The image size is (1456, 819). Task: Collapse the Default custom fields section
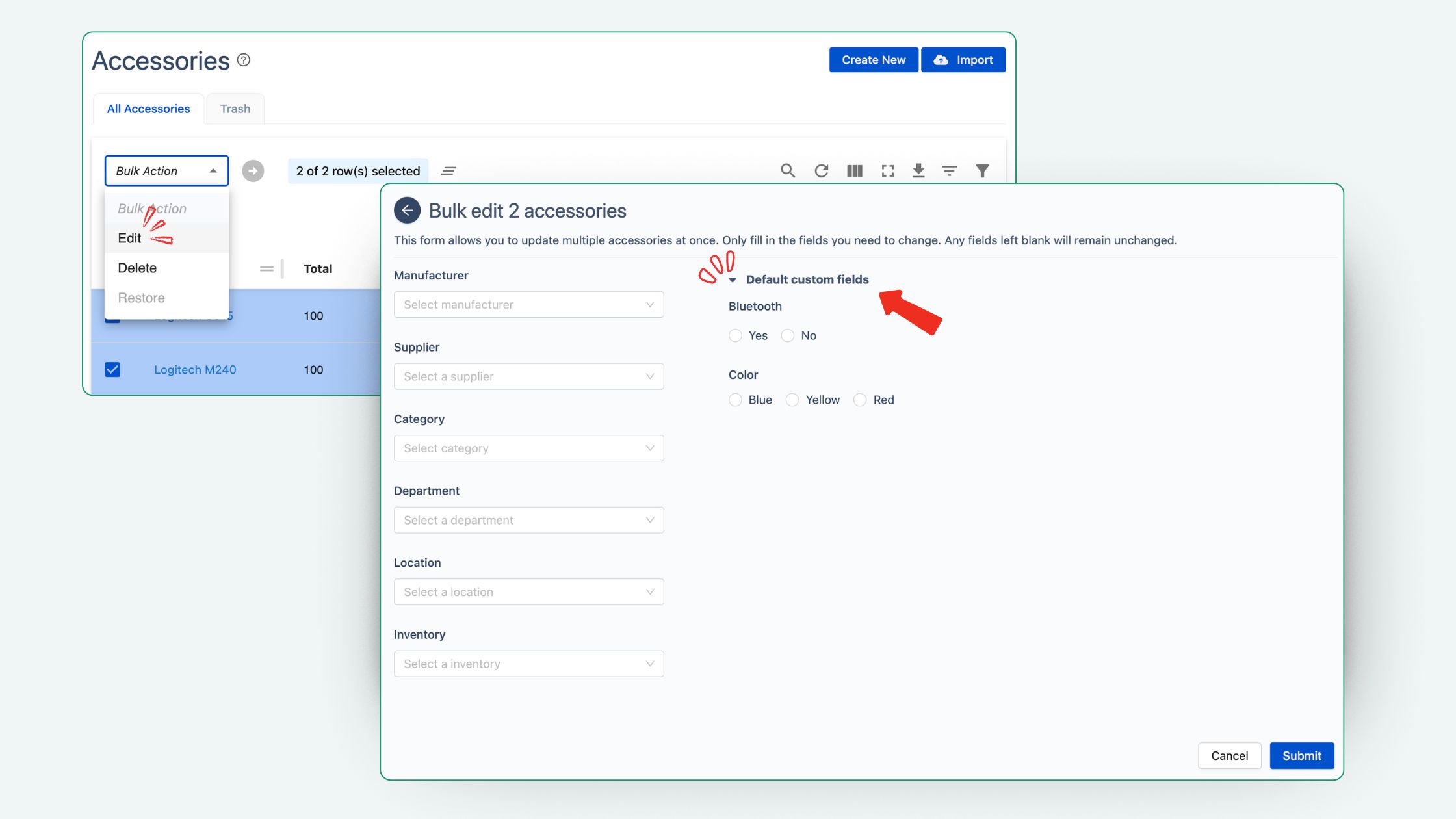[734, 279]
